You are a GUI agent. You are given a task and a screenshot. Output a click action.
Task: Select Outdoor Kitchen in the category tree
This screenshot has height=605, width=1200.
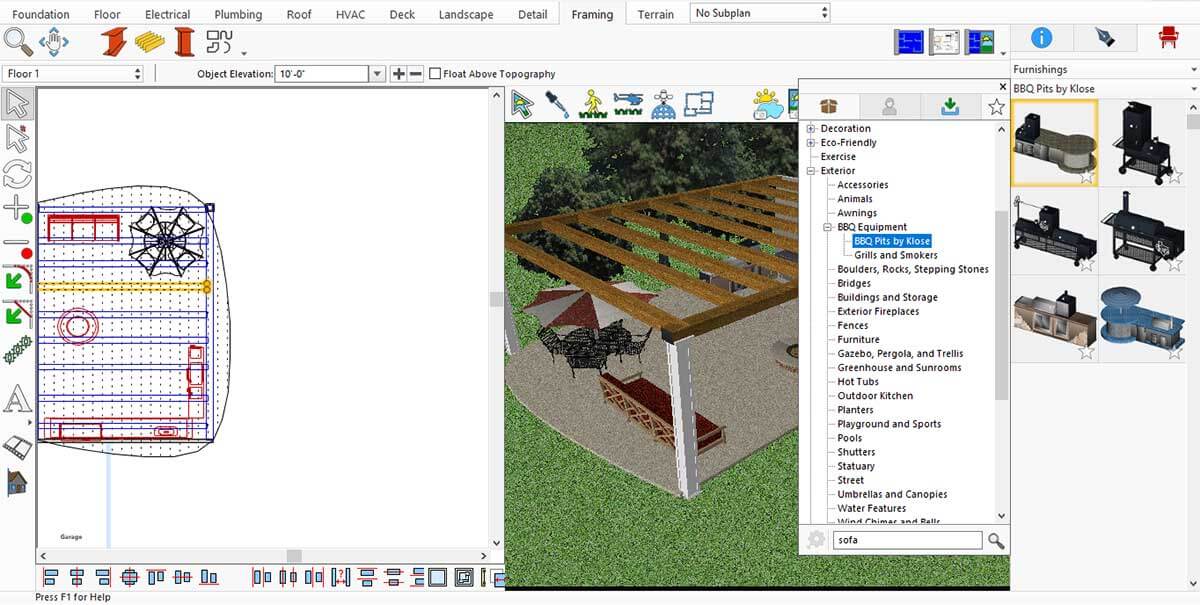(x=875, y=396)
